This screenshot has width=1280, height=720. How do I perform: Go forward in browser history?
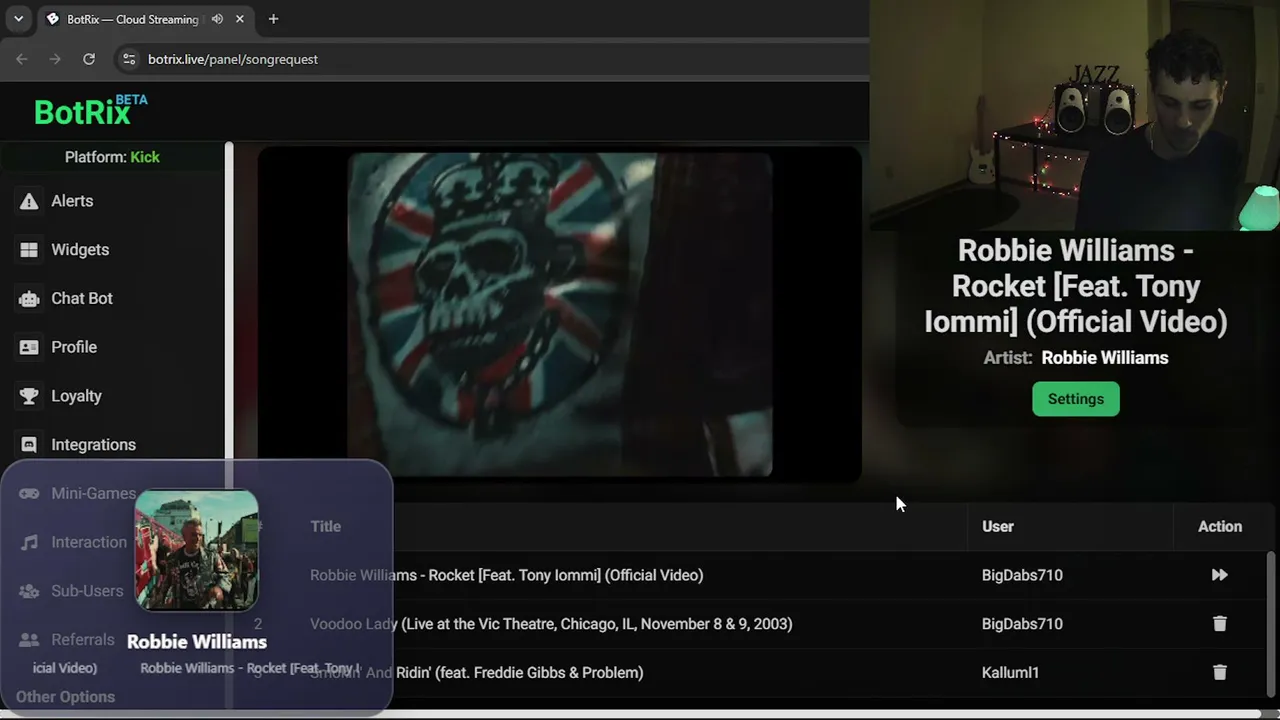(x=55, y=59)
